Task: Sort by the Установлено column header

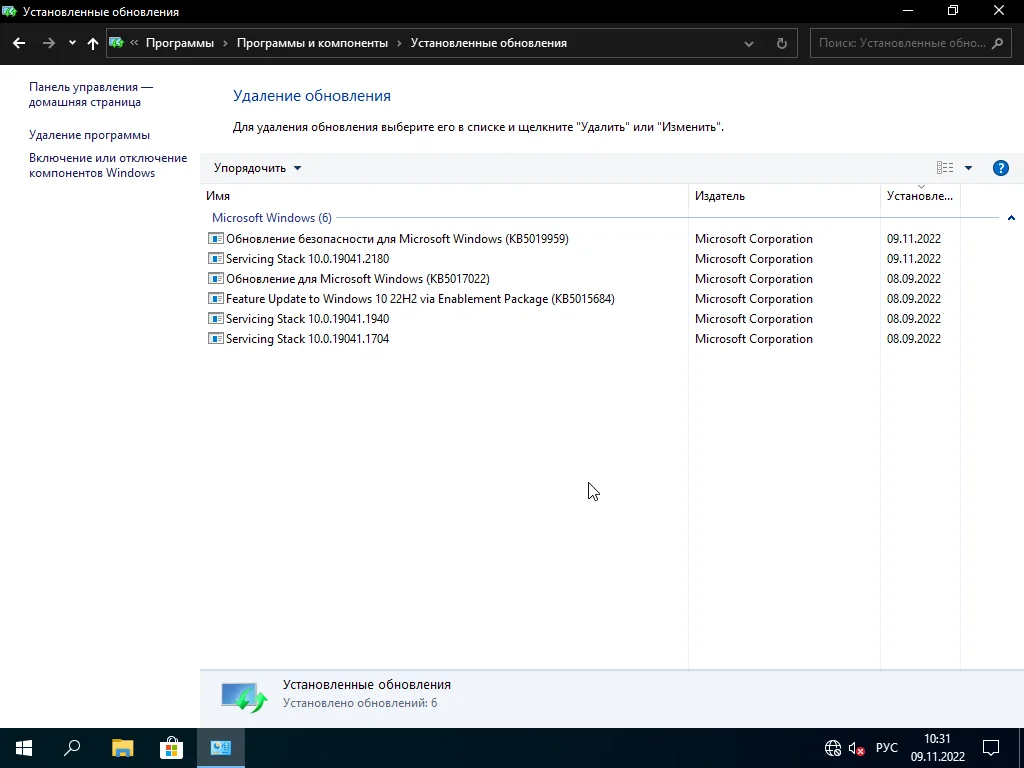Action: (x=920, y=196)
